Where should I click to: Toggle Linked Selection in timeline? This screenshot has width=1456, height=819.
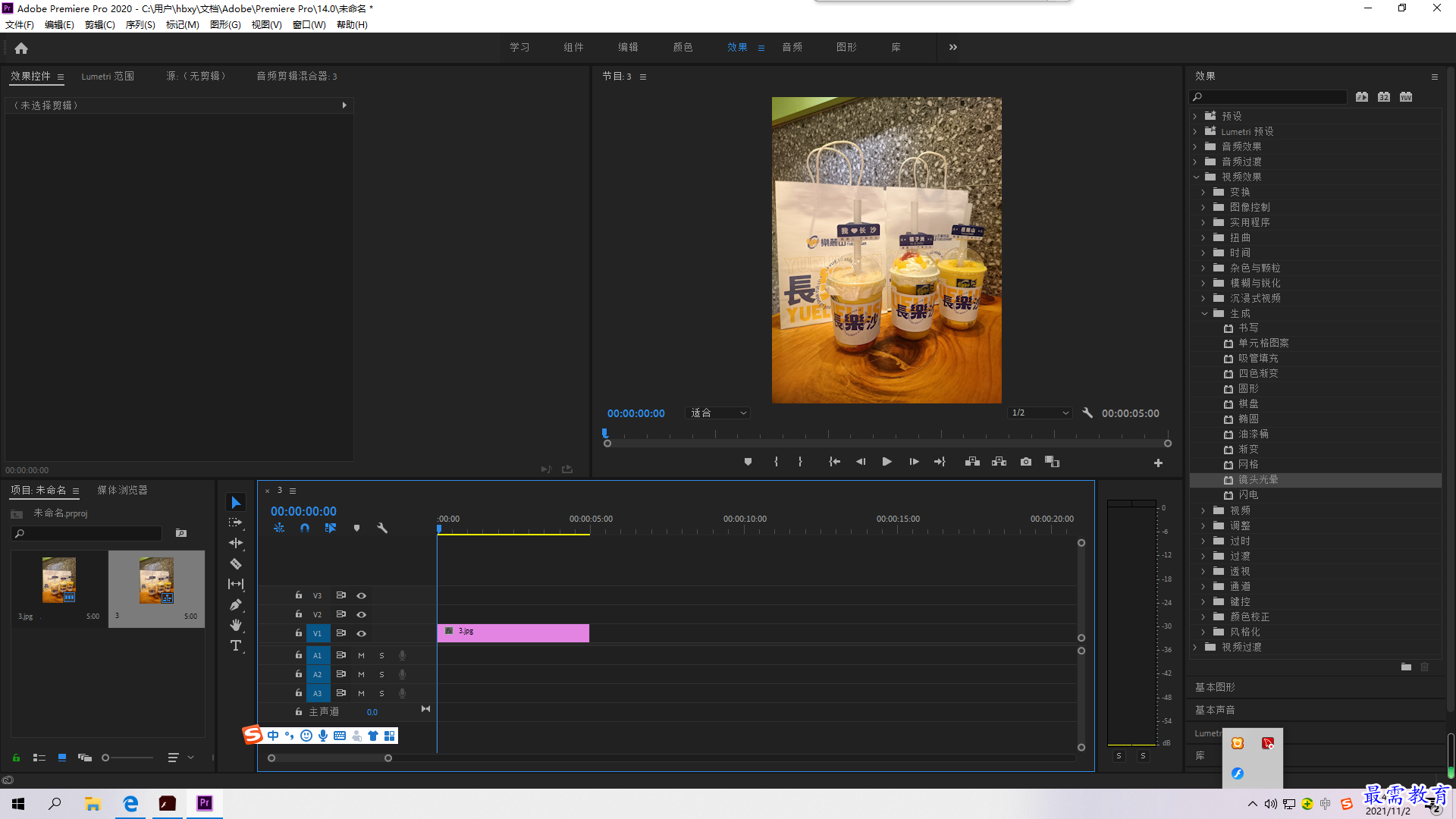pos(331,528)
